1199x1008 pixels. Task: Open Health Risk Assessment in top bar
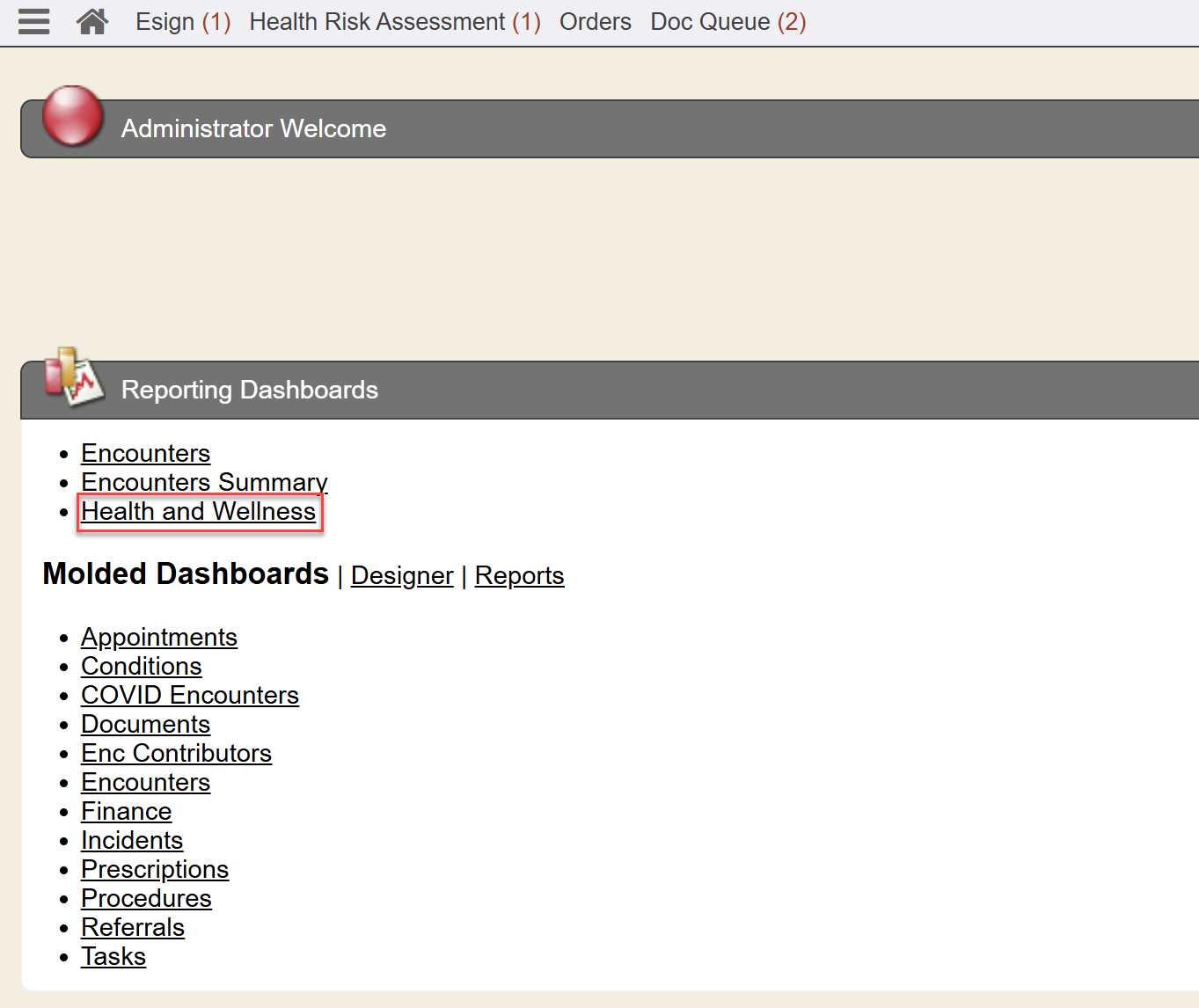[x=394, y=22]
